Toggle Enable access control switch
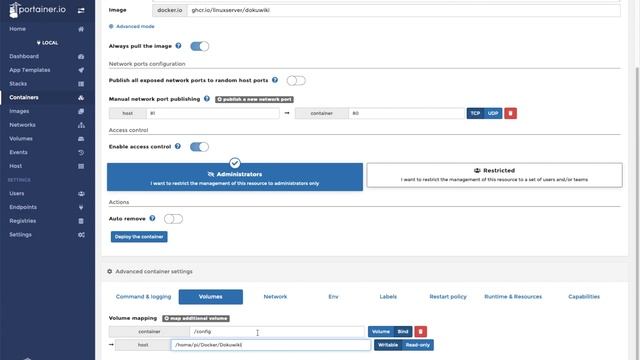This screenshot has height=360, width=640. [199, 147]
